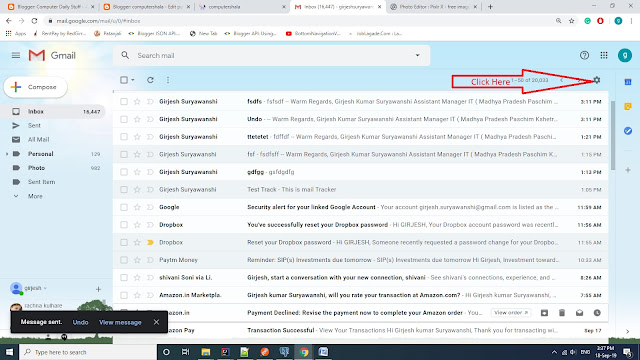This screenshot has height=360, width=640.
Task: Tick the select-all checkbox in toolbar
Action: click(124, 80)
